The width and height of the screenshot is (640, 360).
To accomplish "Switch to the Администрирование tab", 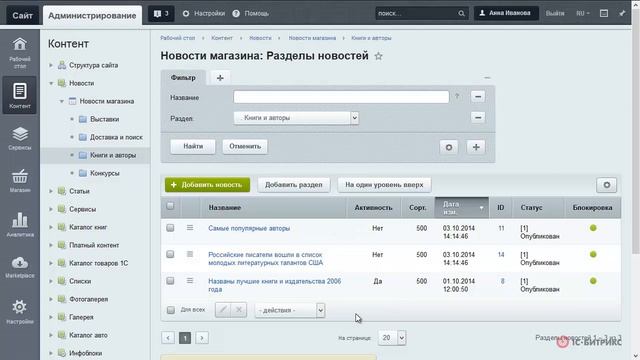I will click(92, 16).
